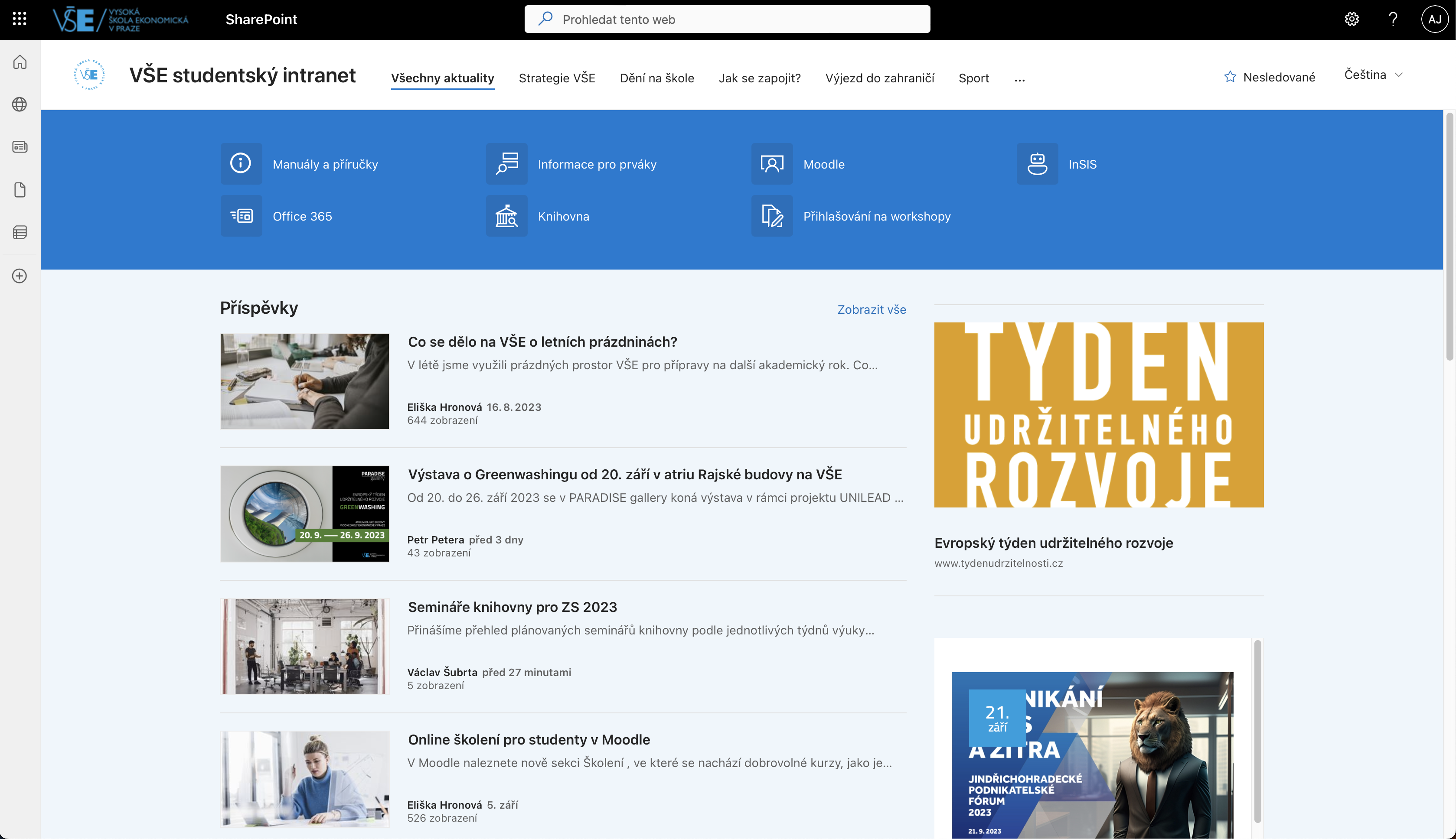This screenshot has width=1456, height=839.
Task: Click the Create plus icon in sidebar
Action: click(20, 276)
